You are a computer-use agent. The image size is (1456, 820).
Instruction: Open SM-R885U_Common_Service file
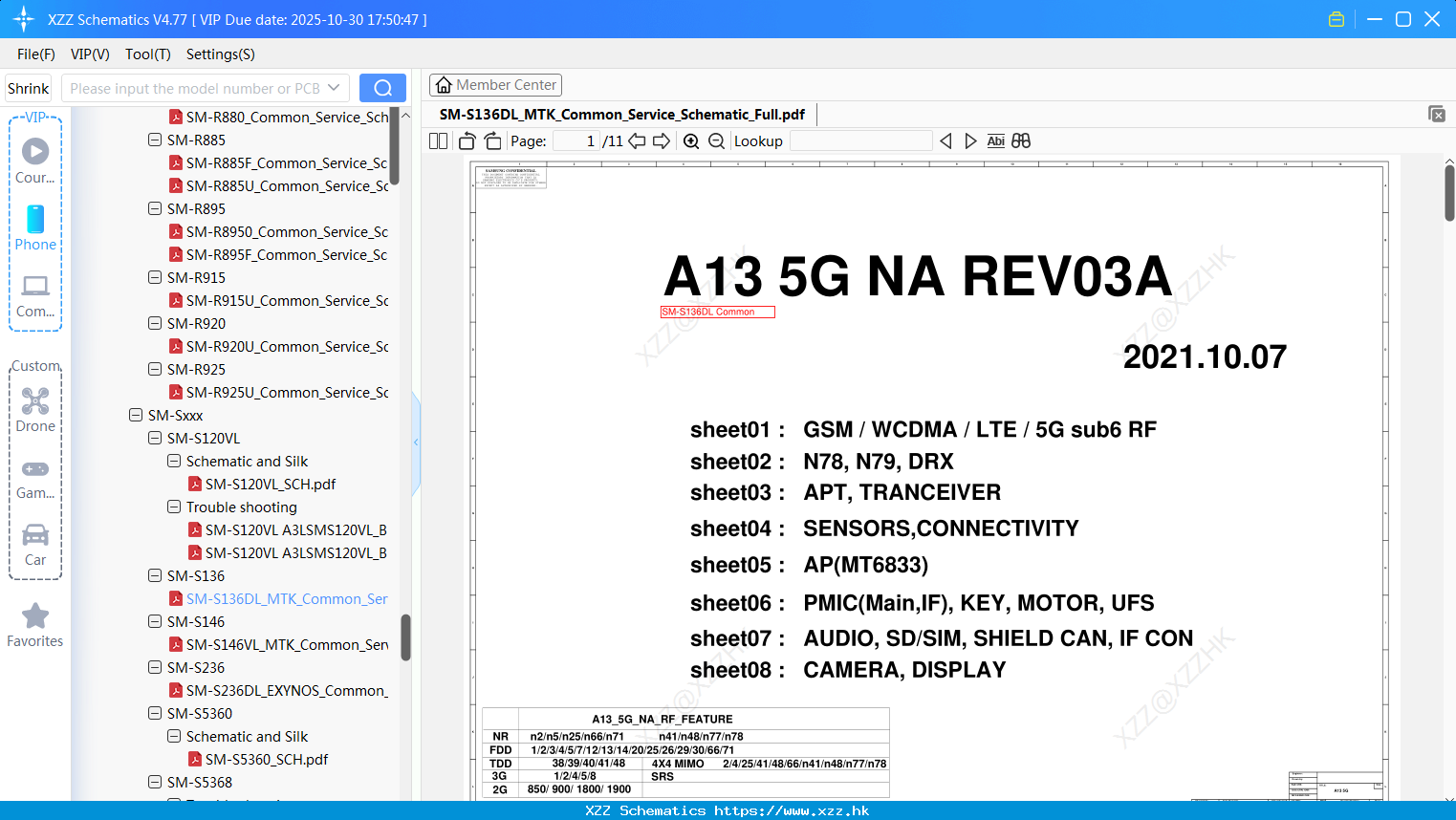(x=278, y=185)
